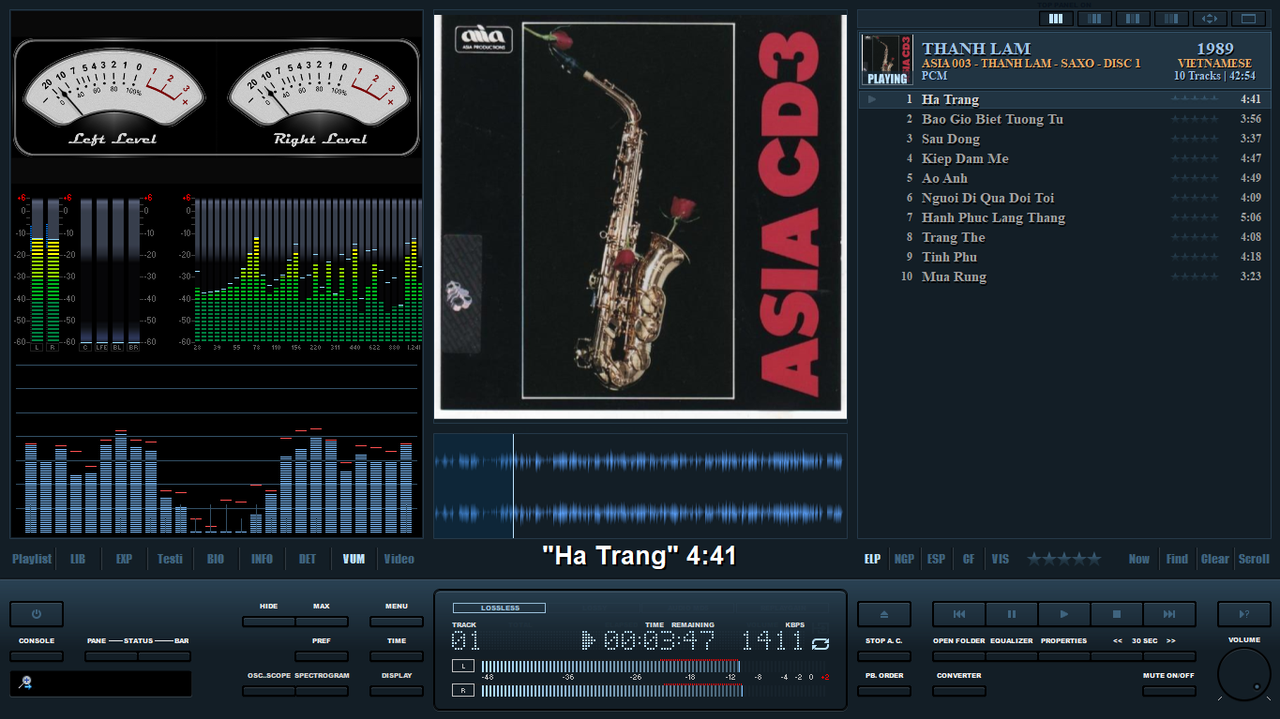The height and width of the screenshot is (719, 1280).
Task: Click the PROPERTIES button
Action: click(x=1064, y=656)
